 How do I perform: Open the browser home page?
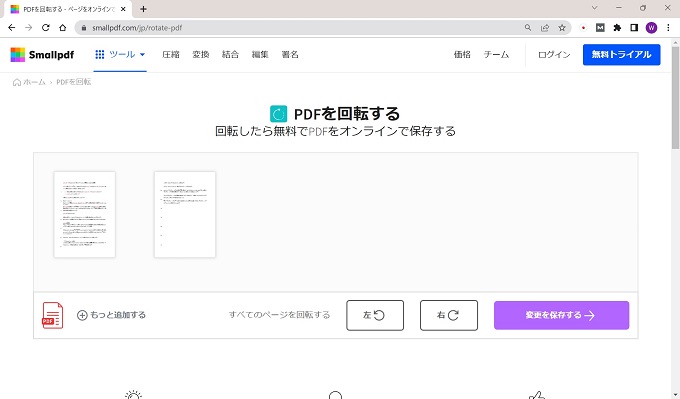pyautogui.click(x=62, y=28)
